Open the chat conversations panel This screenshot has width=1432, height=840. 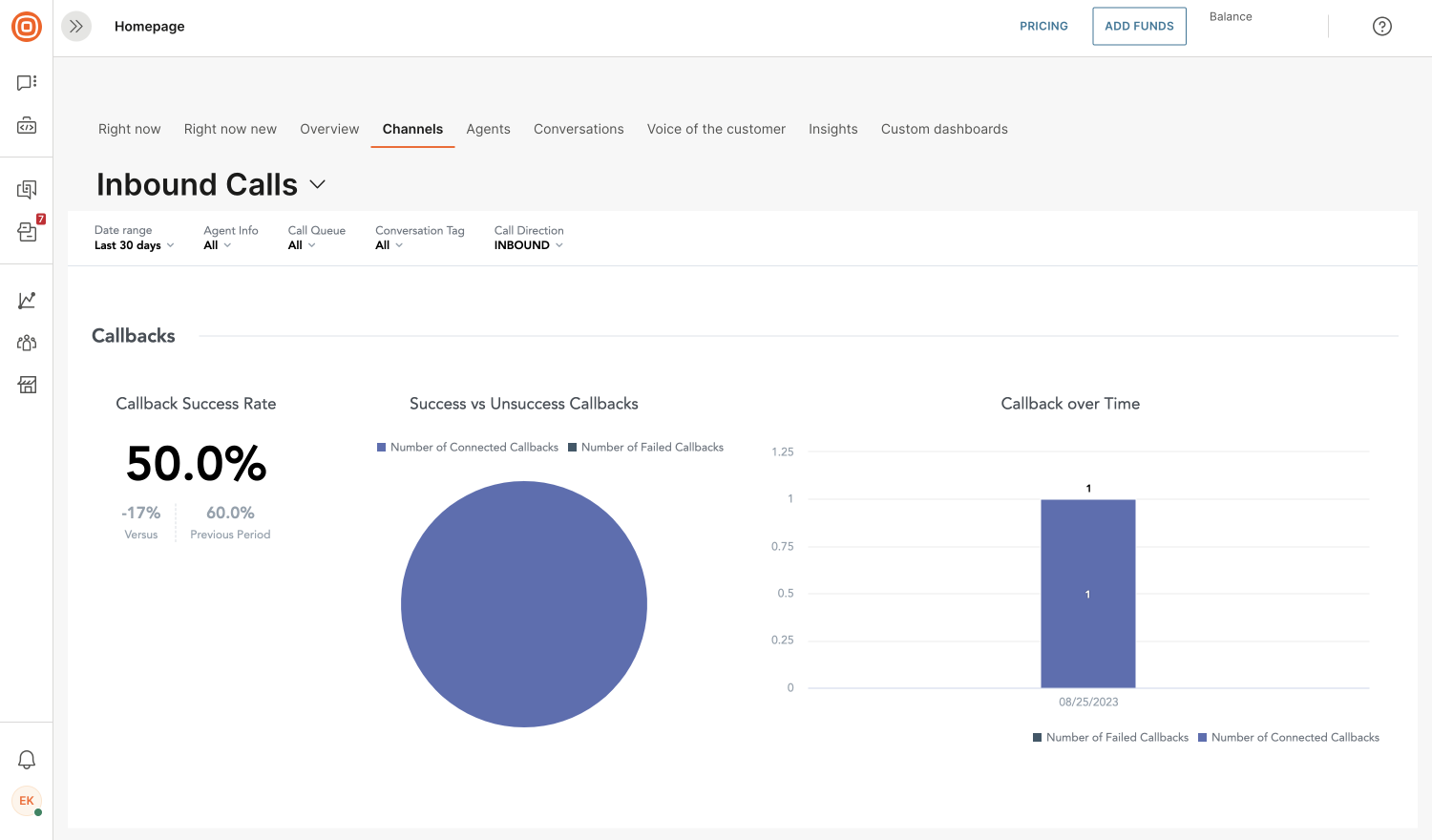[26, 81]
